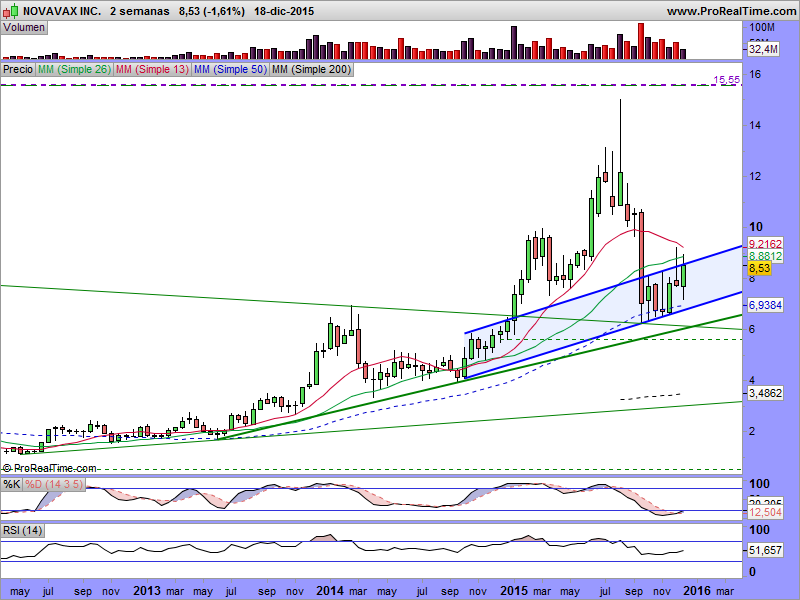Click the 2 price axis label
800x600 pixels.
pos(752,432)
